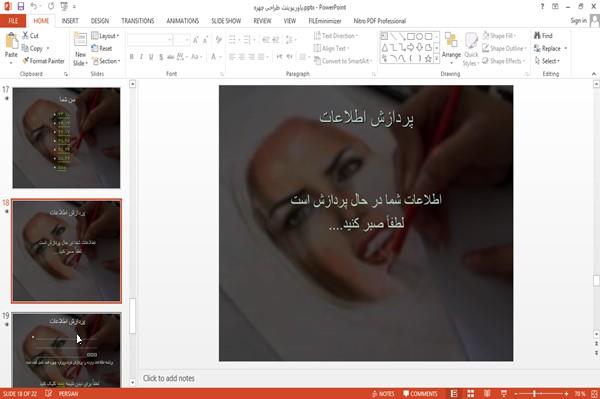Open Quick Styles gallery

[x=471, y=50]
